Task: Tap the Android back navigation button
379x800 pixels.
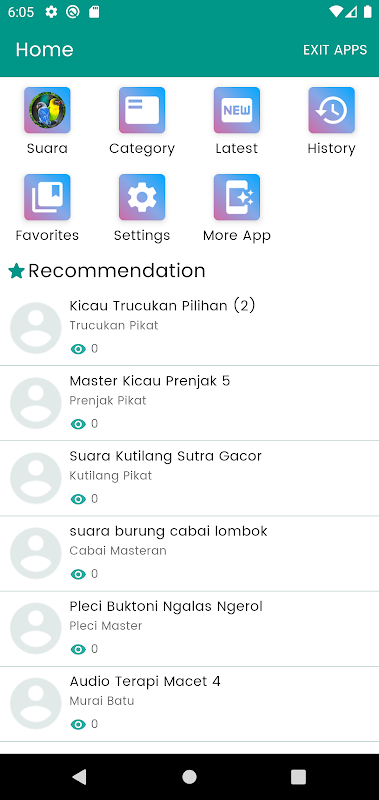Action: pyautogui.click(x=79, y=777)
